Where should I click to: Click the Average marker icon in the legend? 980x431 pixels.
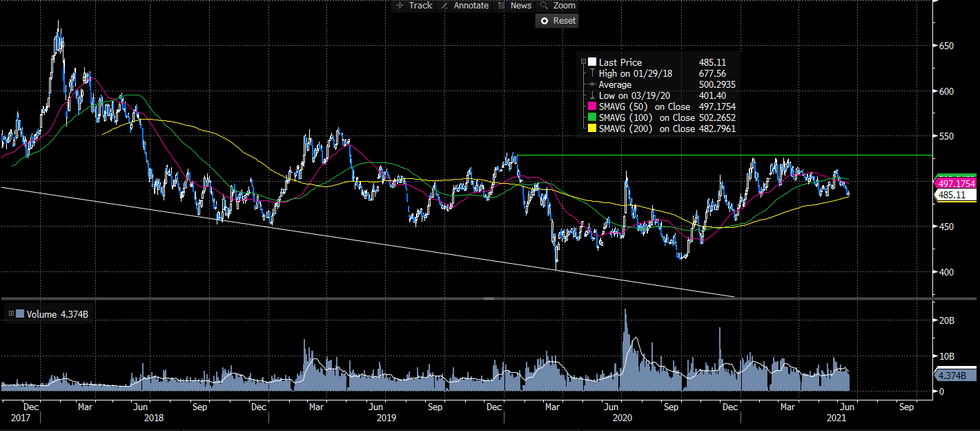coord(594,84)
